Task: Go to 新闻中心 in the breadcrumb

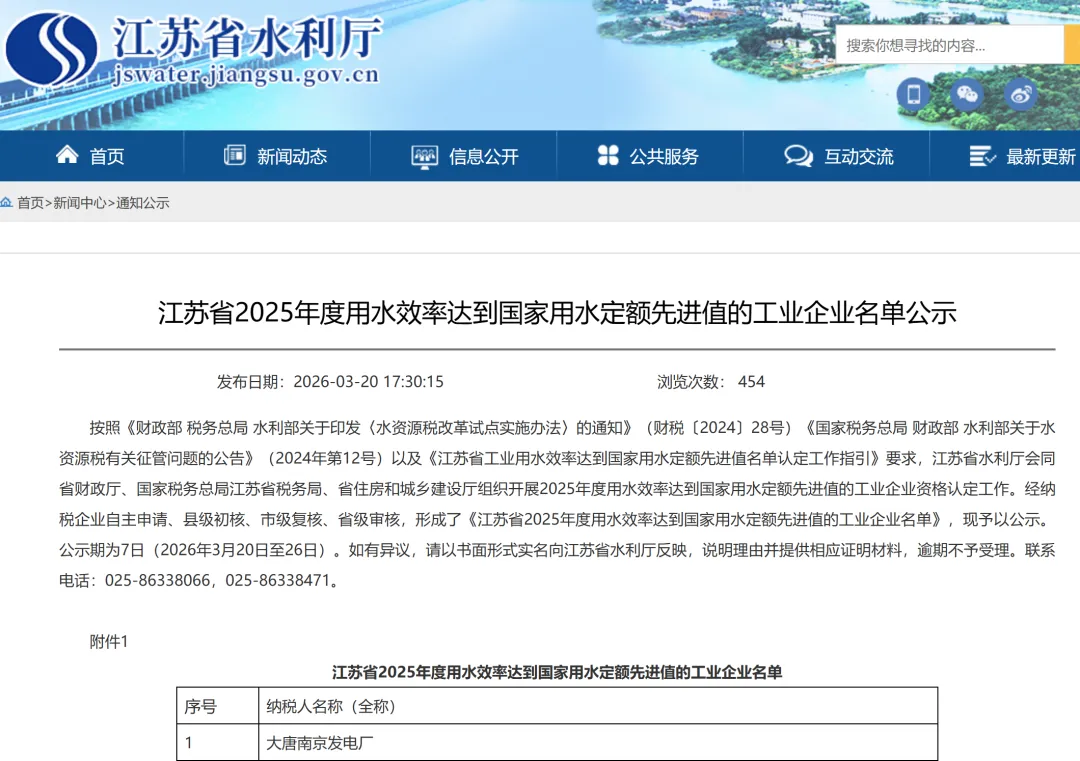Action: click(80, 202)
